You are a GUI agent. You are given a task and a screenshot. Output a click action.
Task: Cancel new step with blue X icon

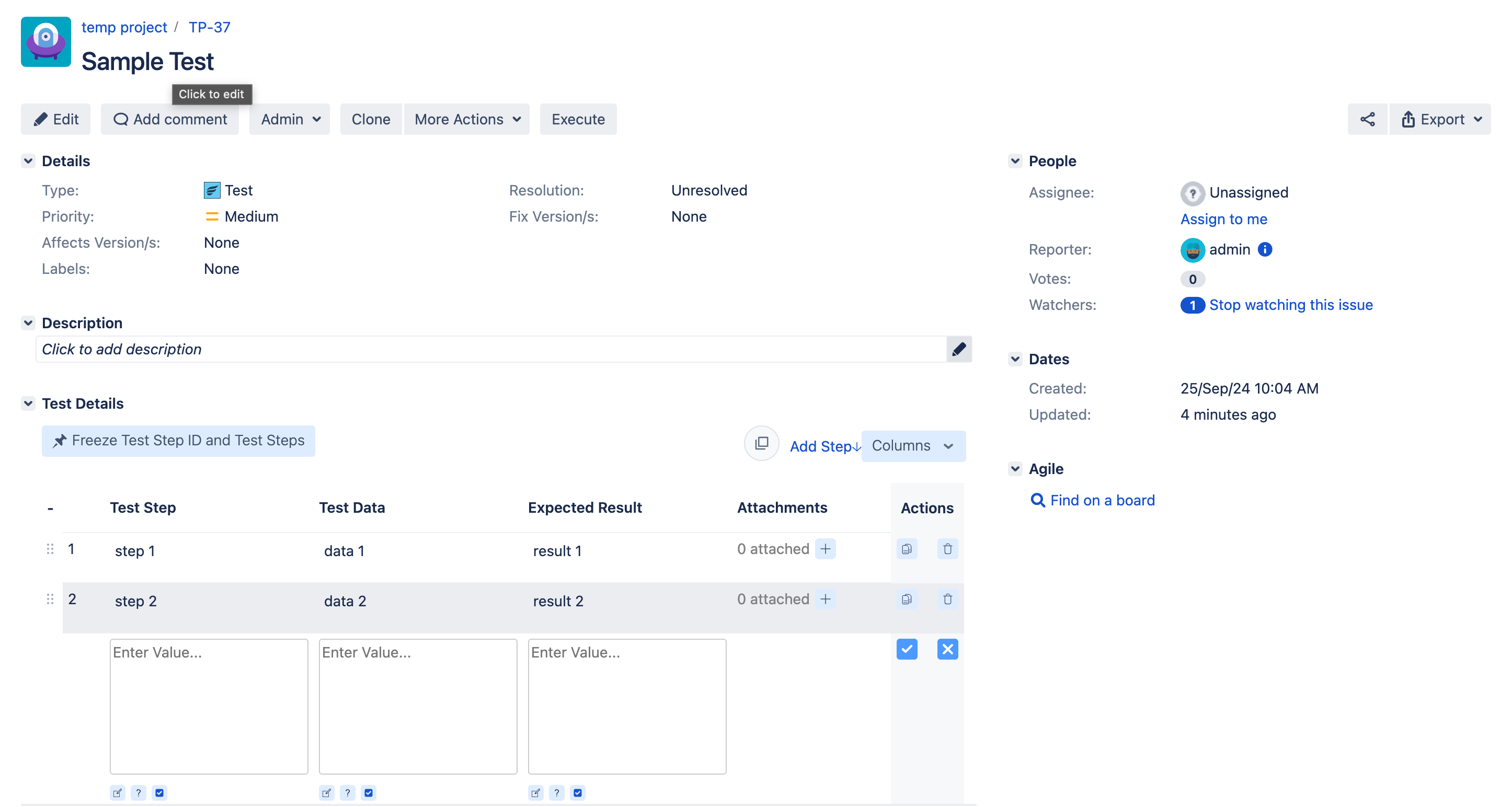(947, 649)
